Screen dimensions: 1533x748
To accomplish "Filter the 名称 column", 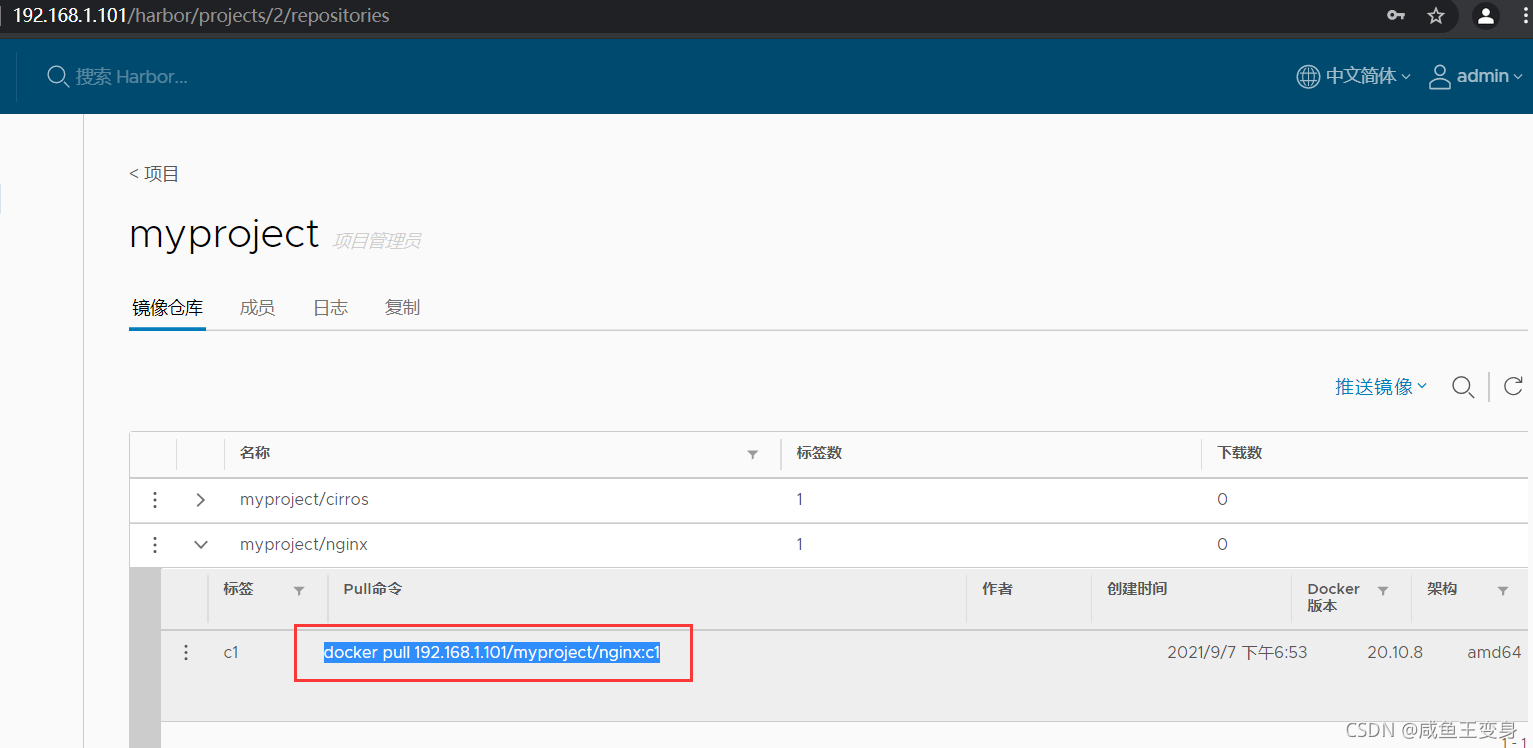I will [752, 454].
